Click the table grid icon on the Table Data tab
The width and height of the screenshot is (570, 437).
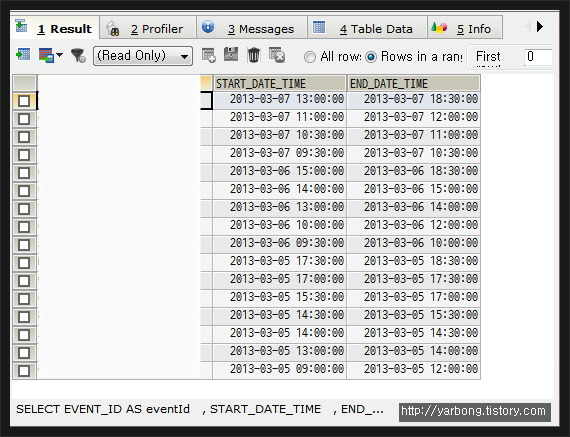(x=319, y=27)
